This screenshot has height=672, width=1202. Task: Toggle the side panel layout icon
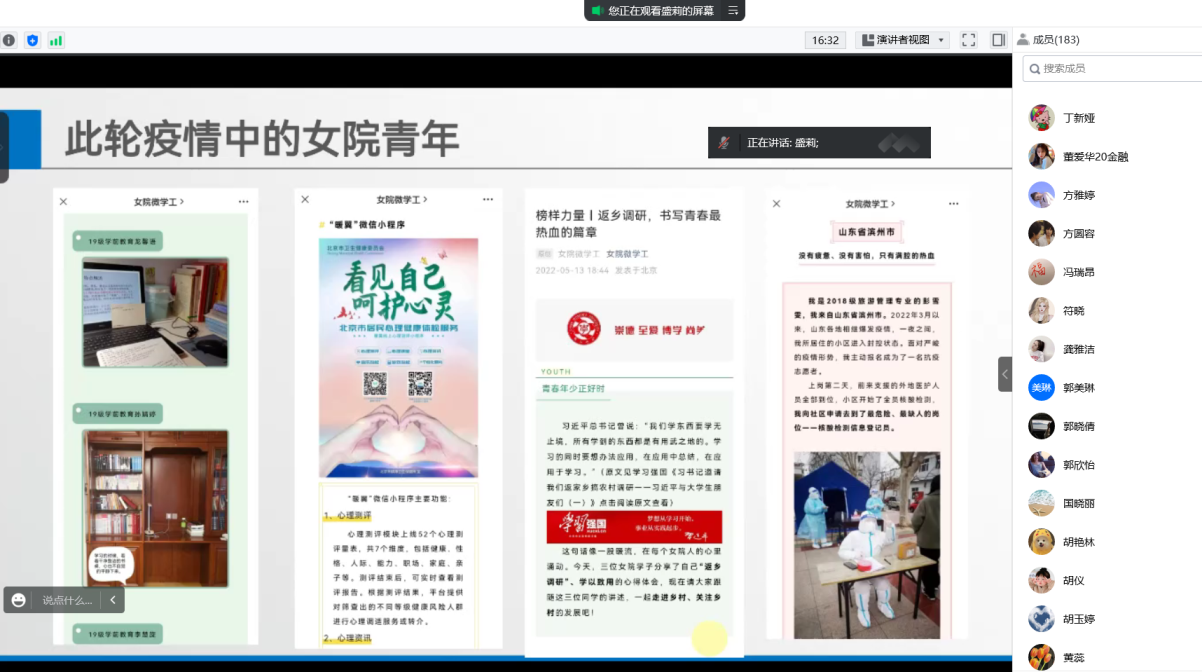(998, 40)
